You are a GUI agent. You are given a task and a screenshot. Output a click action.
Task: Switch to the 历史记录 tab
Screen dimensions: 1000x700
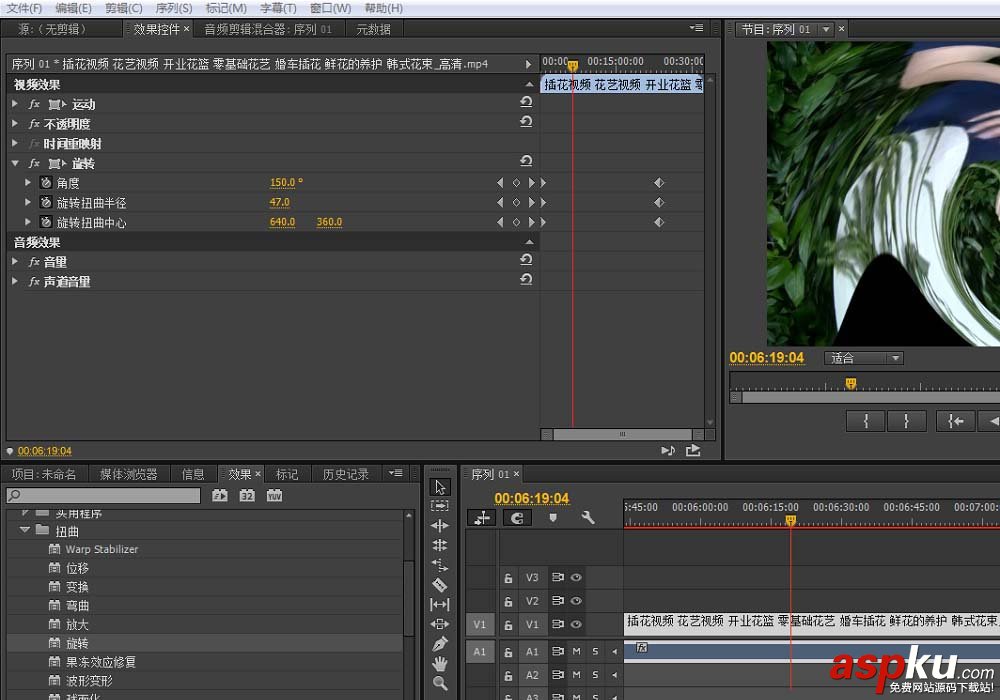346,474
